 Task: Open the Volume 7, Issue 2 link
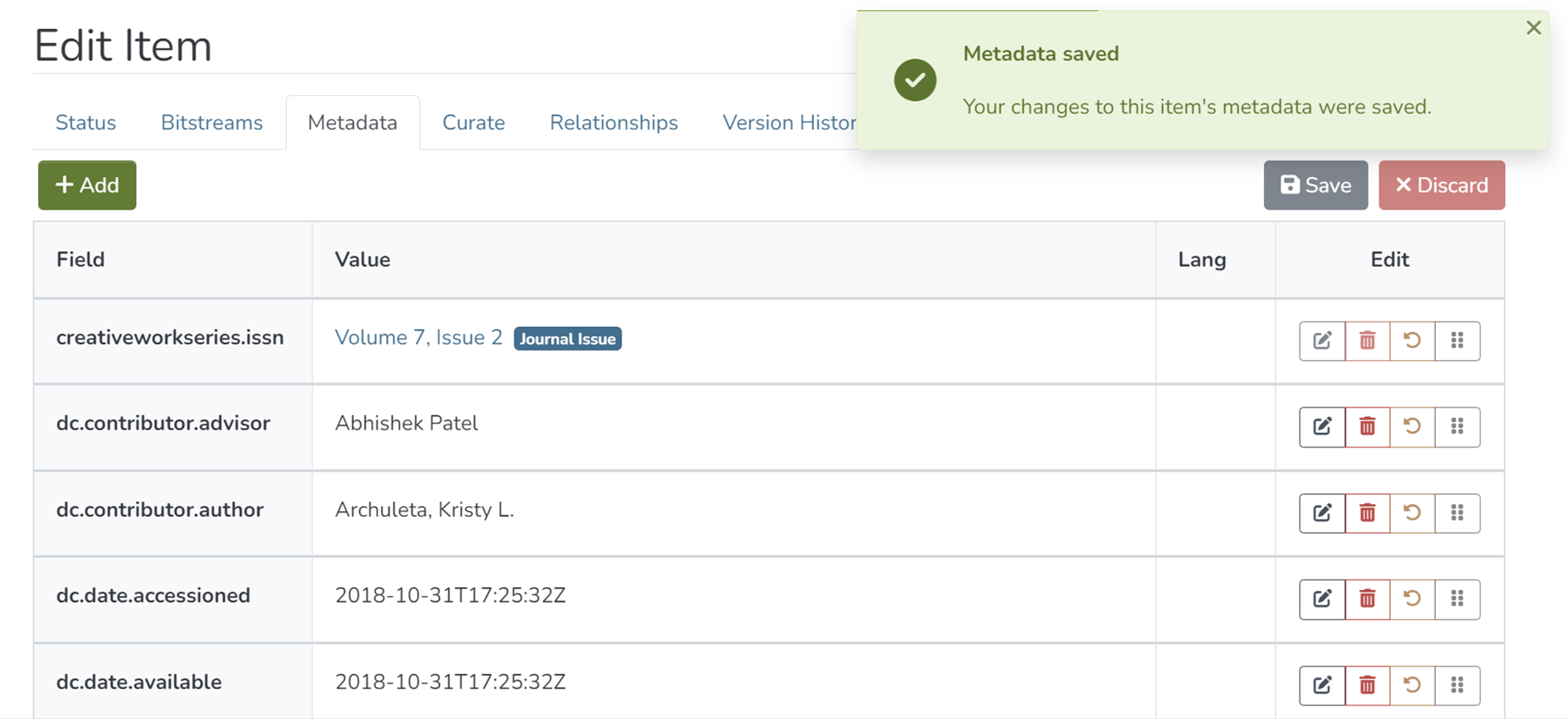[419, 338]
